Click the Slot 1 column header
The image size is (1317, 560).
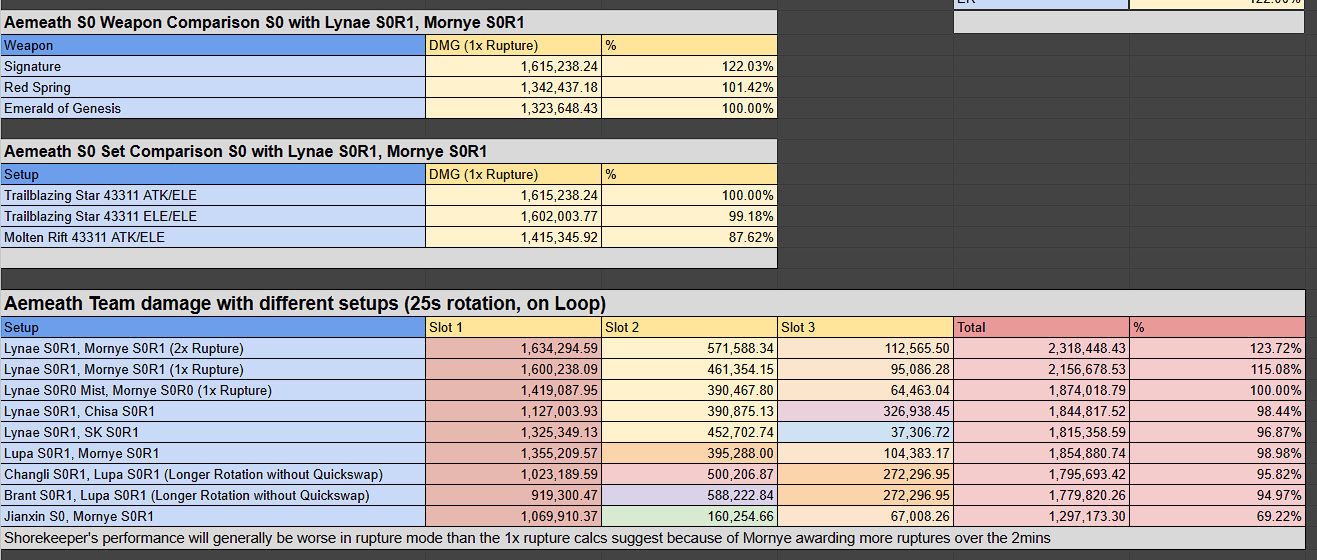tap(514, 327)
